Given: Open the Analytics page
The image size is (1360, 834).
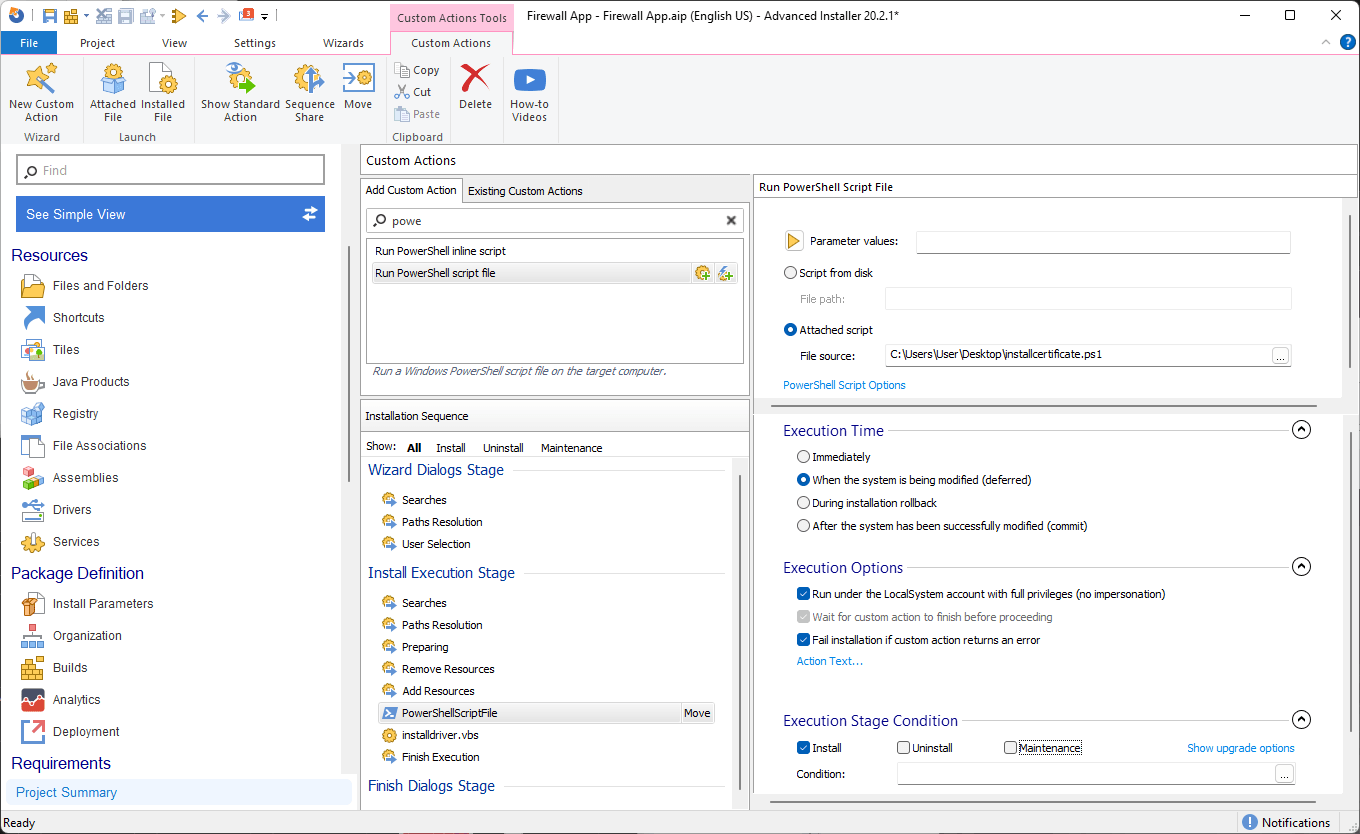Looking at the screenshot, I should (x=76, y=700).
